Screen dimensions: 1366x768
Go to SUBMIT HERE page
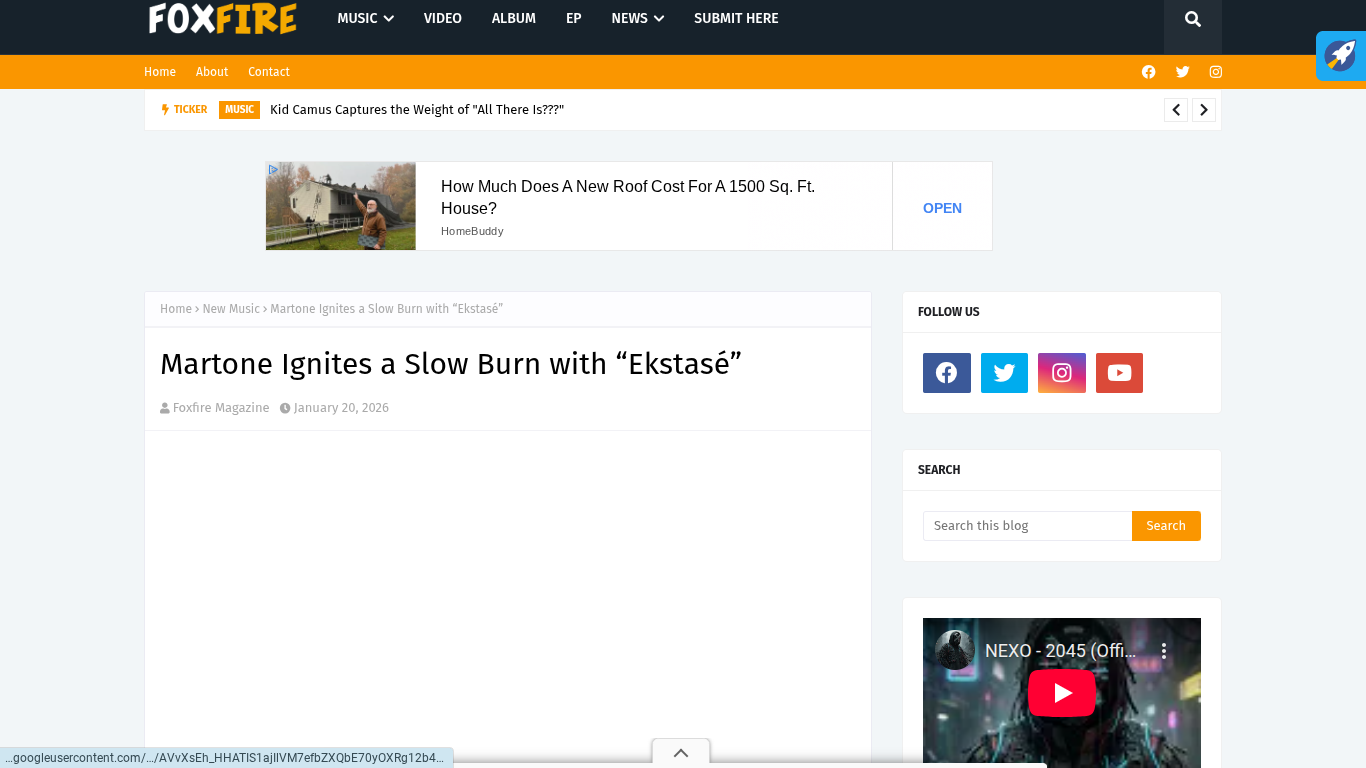coord(736,19)
